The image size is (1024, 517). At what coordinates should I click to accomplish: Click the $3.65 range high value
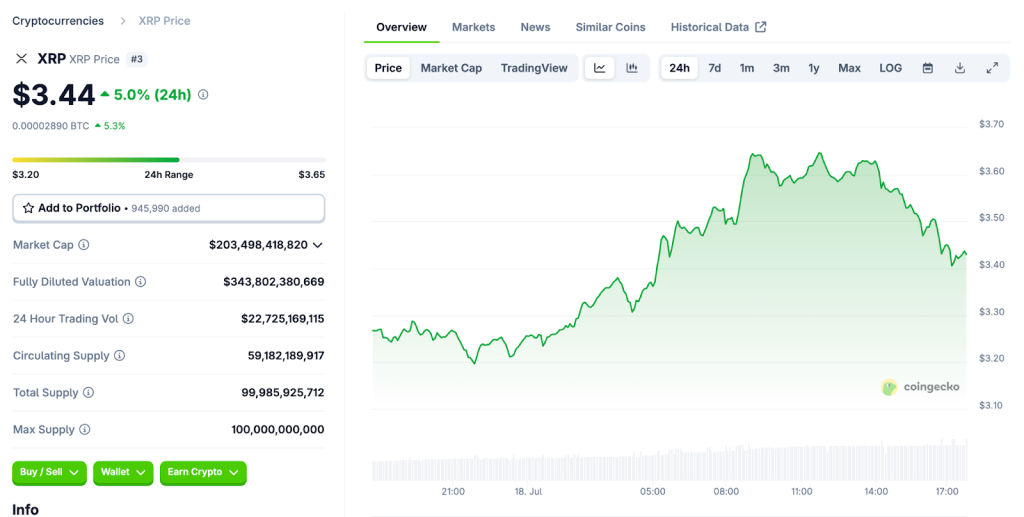point(312,175)
